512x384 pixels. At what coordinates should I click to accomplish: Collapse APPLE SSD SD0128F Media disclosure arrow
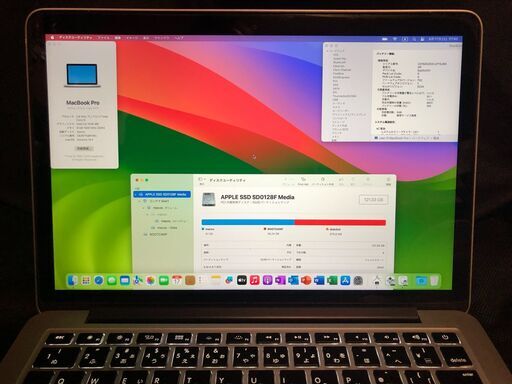[x=136, y=194]
